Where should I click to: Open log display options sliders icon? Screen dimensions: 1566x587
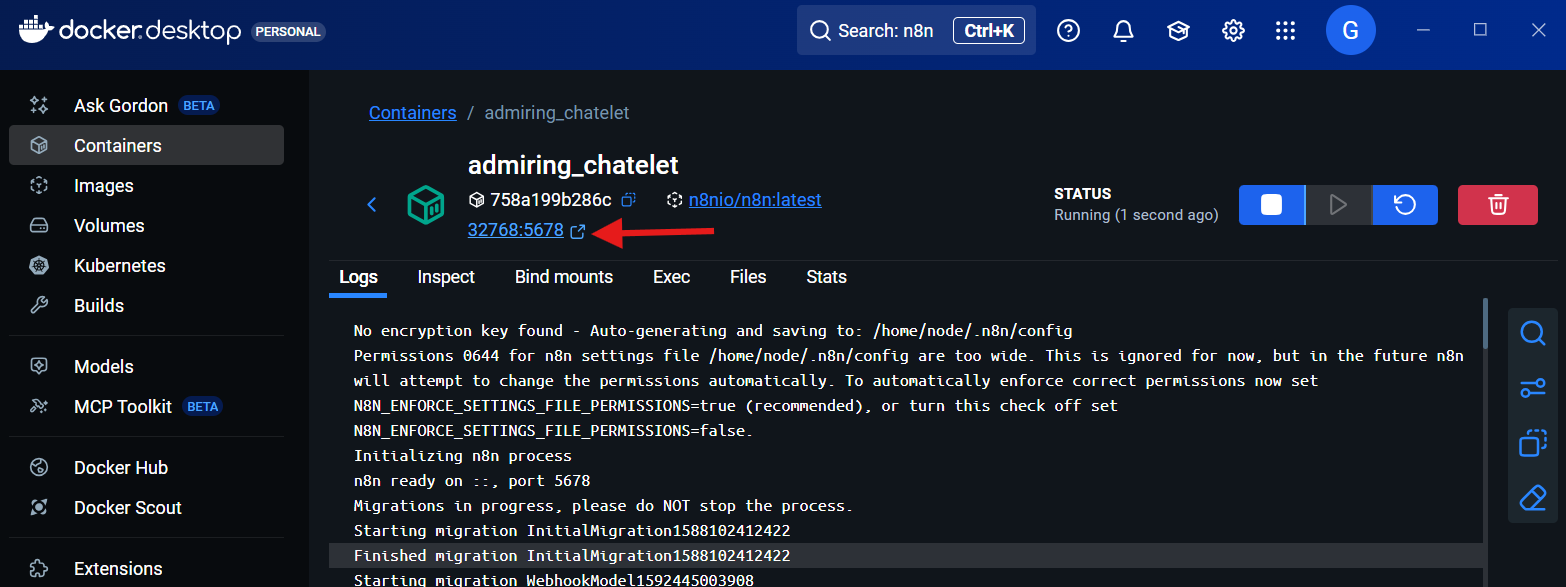pos(1532,388)
